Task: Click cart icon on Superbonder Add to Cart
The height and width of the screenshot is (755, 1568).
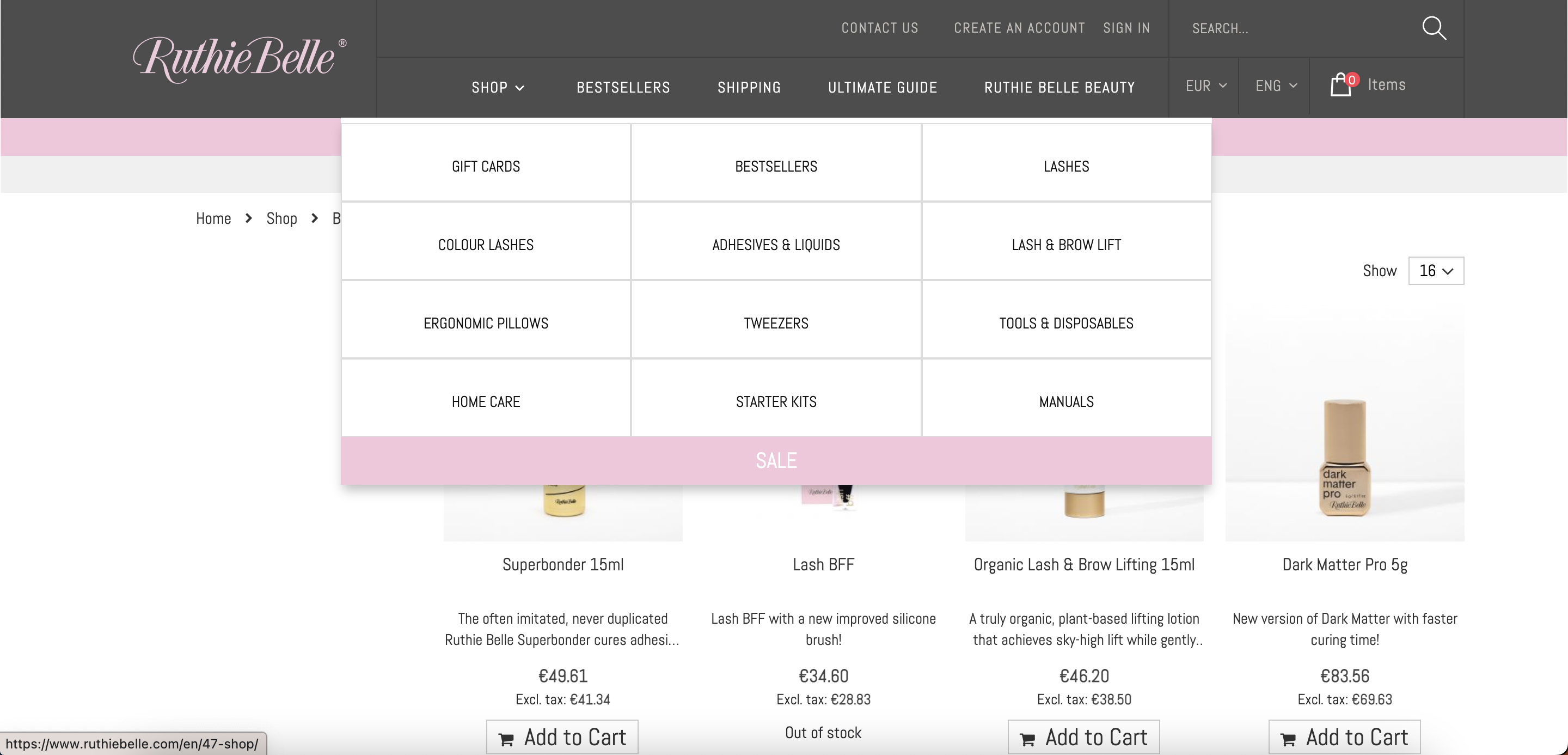Action: pyautogui.click(x=506, y=739)
